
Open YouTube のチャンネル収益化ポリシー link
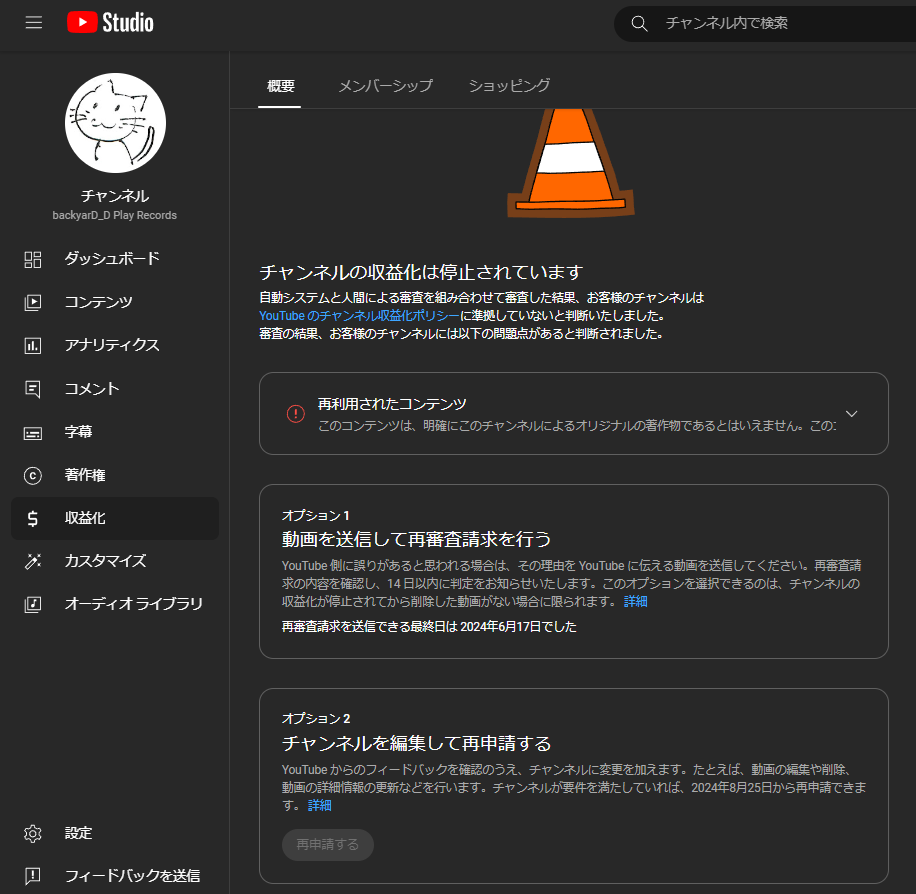coord(359,316)
